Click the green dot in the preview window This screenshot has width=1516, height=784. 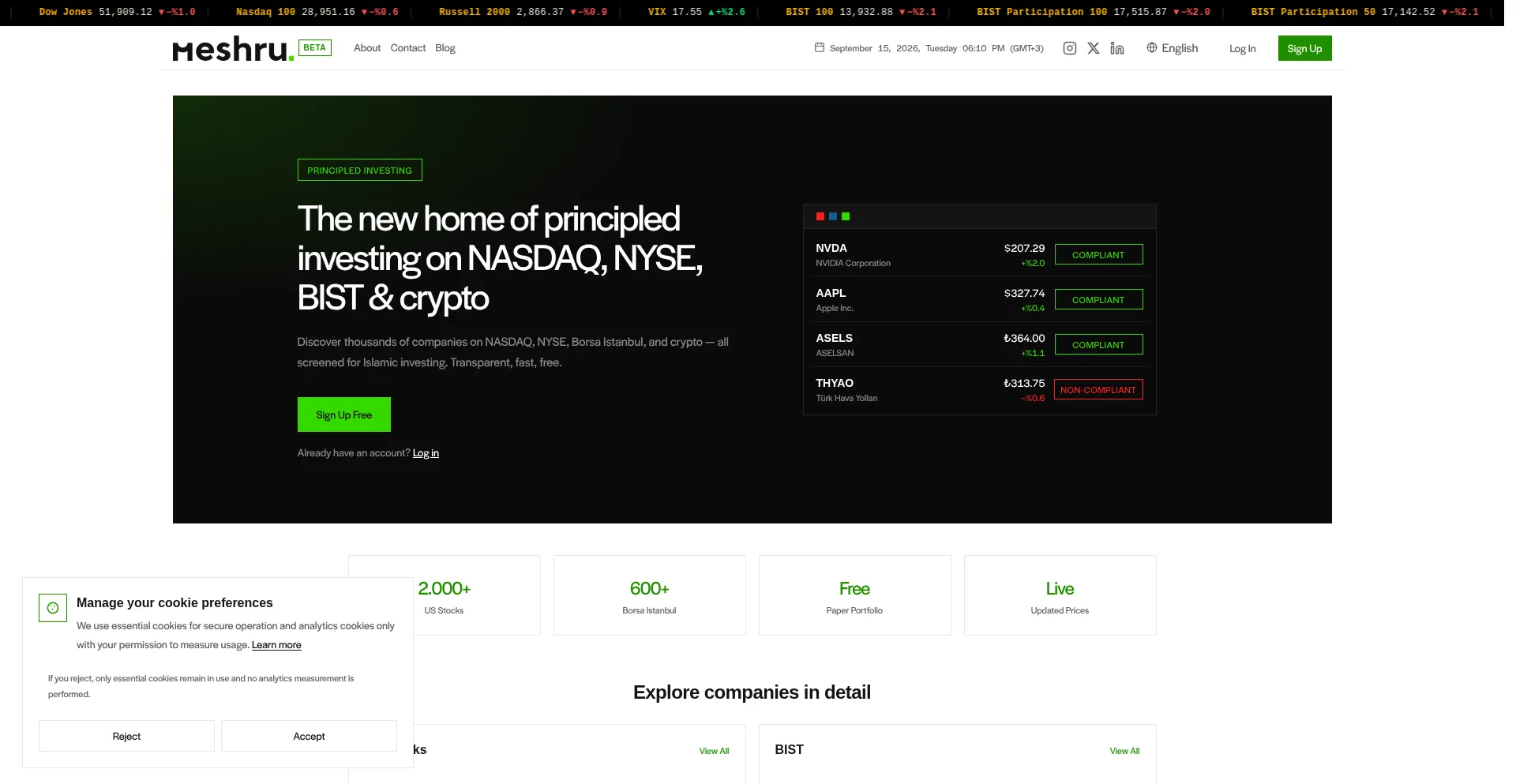pyautogui.click(x=846, y=216)
